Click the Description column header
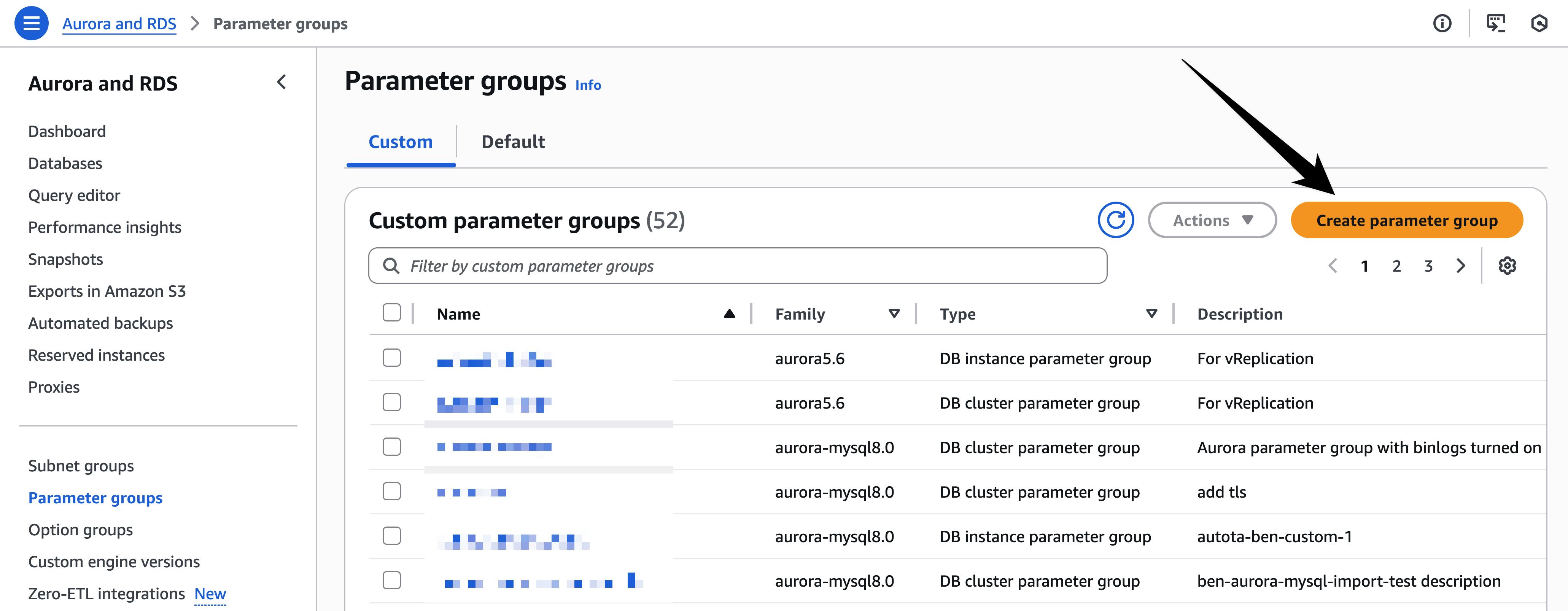The width and height of the screenshot is (1568, 611). click(x=1239, y=314)
